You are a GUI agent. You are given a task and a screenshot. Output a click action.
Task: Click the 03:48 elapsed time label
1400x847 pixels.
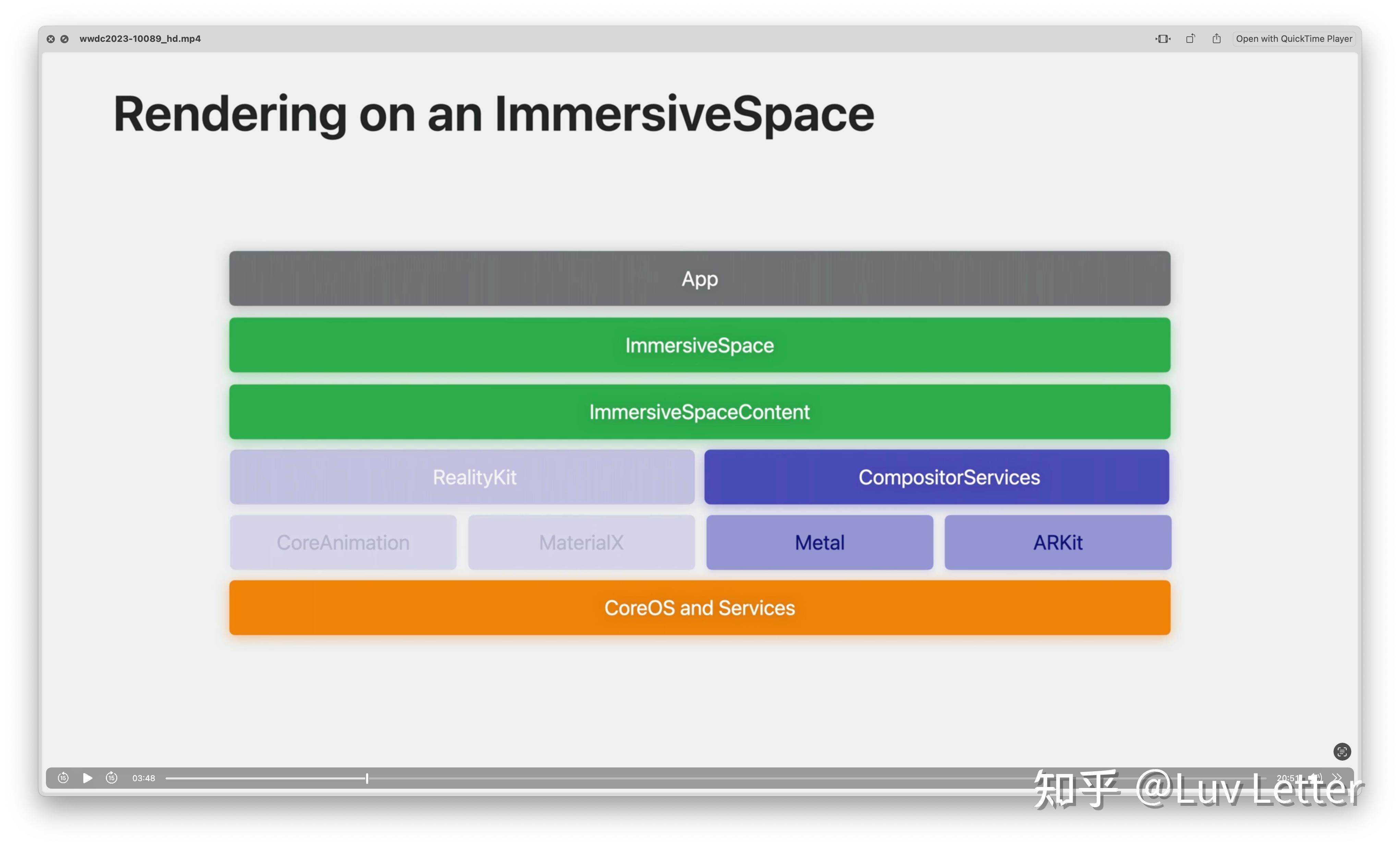click(143, 778)
